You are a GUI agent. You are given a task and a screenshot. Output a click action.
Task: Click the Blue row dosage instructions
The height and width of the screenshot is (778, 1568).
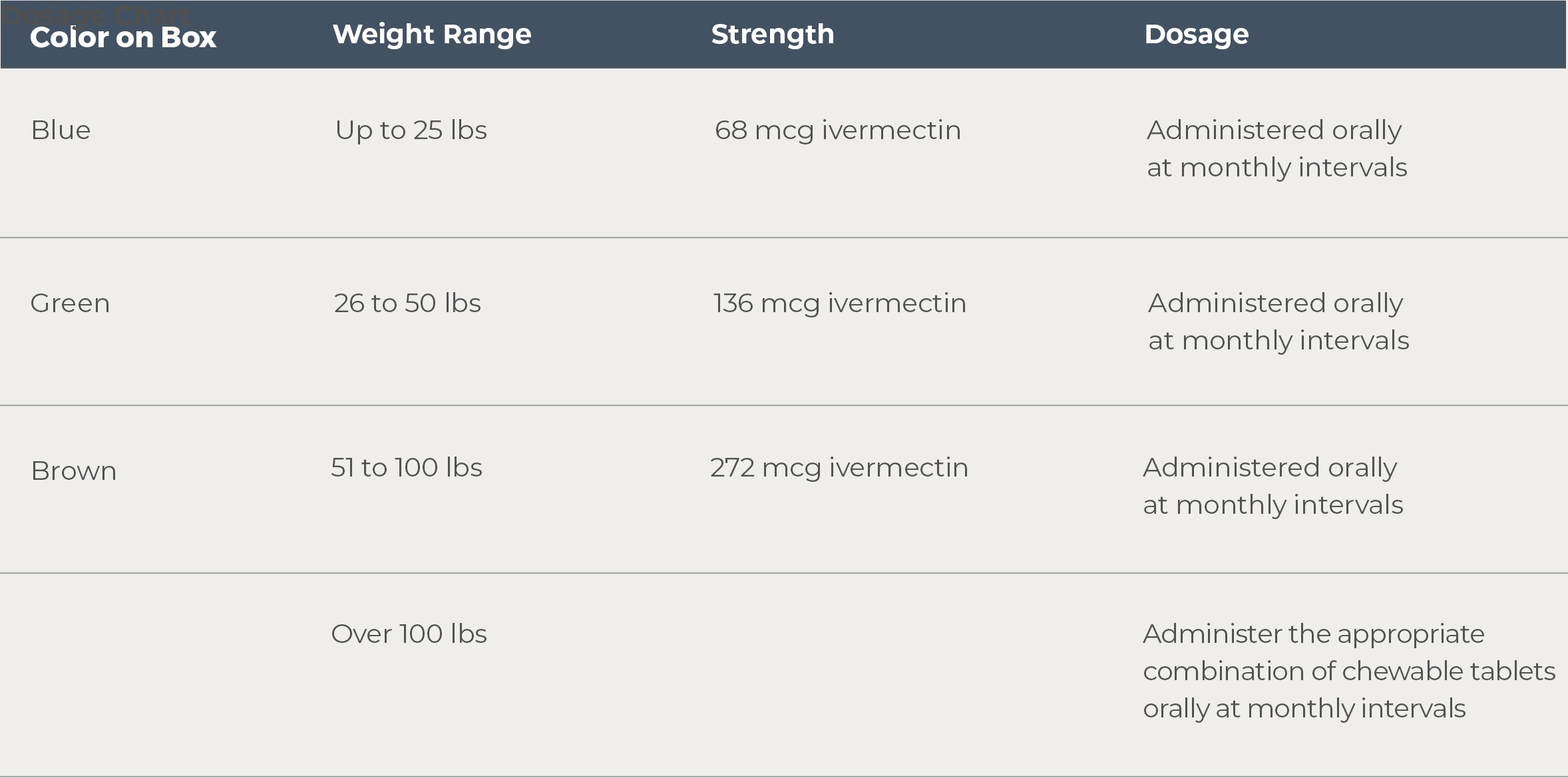coord(1277,148)
